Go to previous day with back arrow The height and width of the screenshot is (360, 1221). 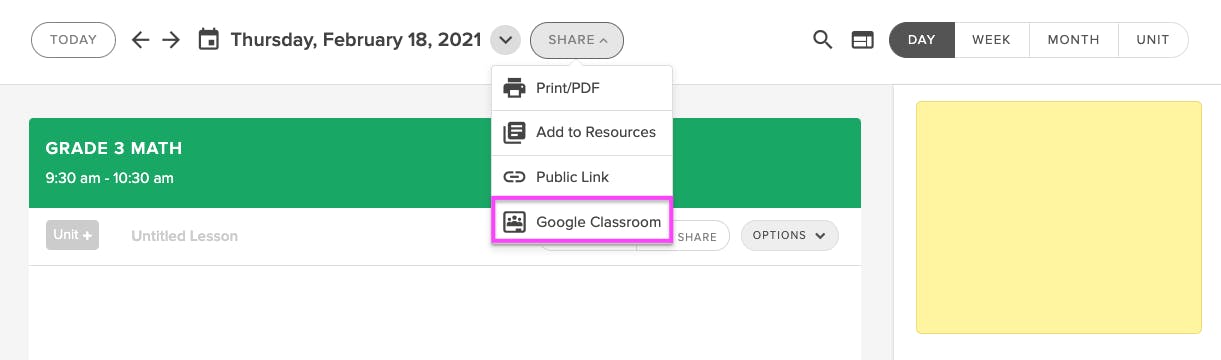click(141, 40)
